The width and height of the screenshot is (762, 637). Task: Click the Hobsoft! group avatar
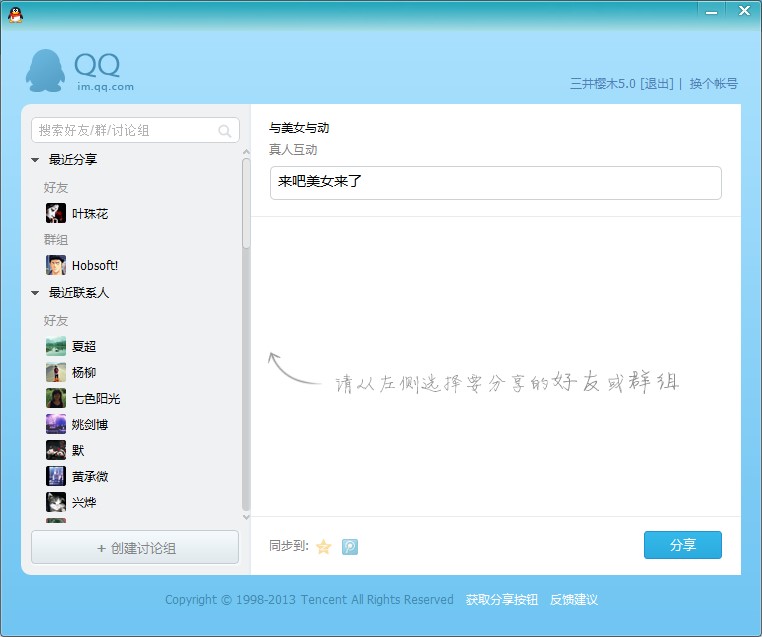click(x=56, y=265)
